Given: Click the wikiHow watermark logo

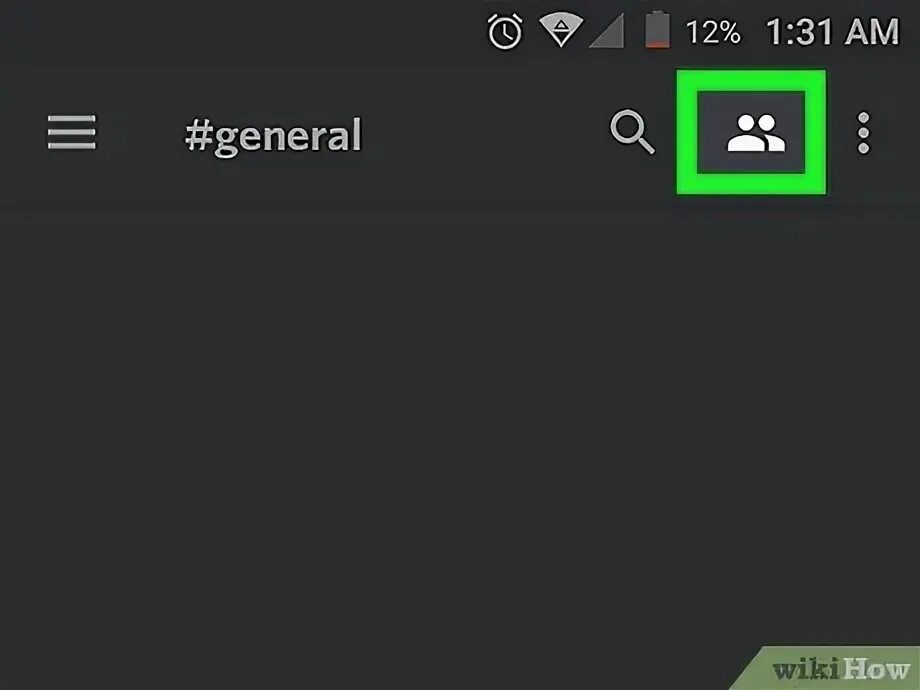Looking at the screenshot, I should (841, 669).
